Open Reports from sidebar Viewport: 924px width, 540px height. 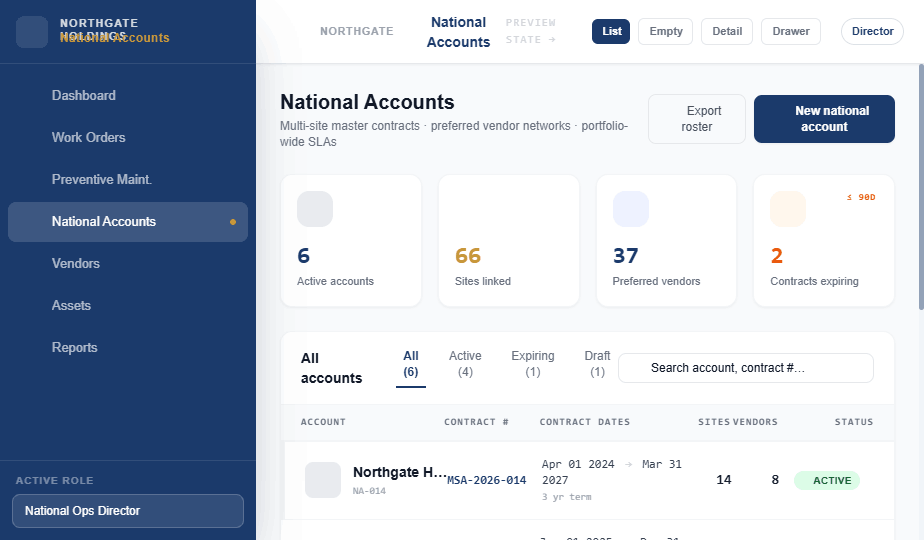point(128,347)
